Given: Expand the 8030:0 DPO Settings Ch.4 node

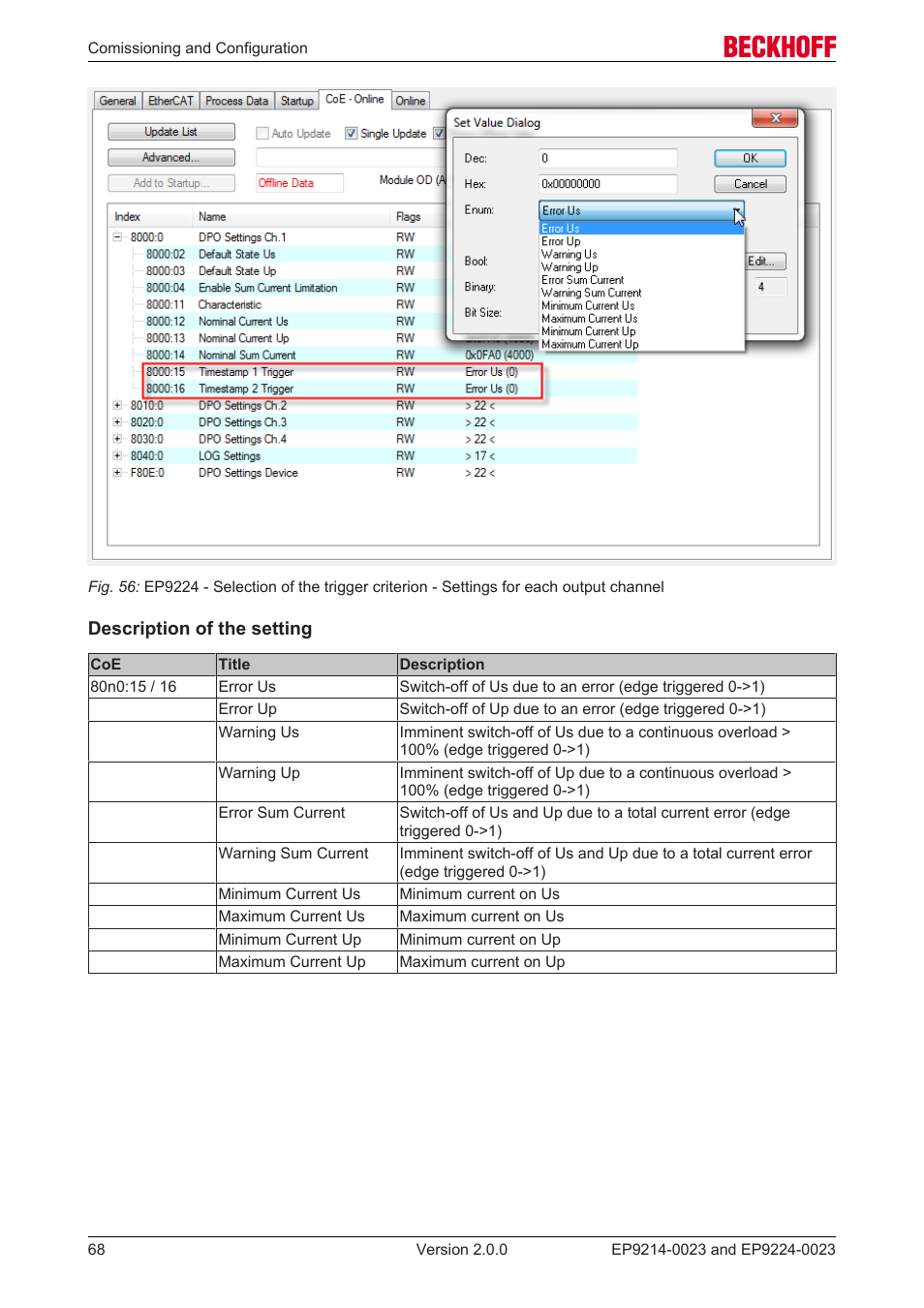Looking at the screenshot, I should (117, 439).
